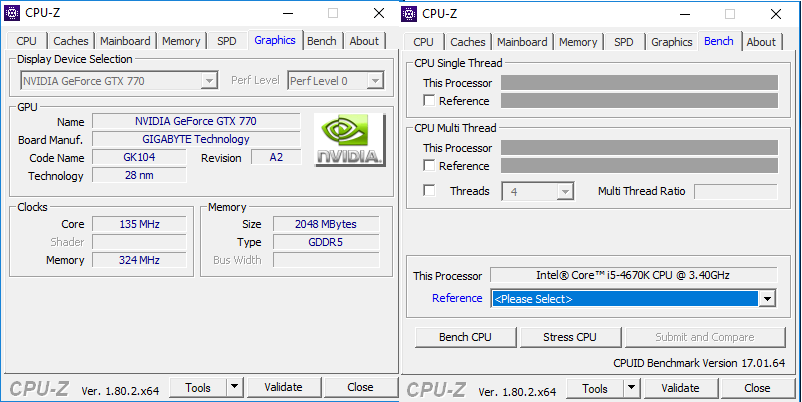This screenshot has width=802, height=402.
Task: Click the Memory Size 2048 MBytes field
Action: [x=326, y=224]
